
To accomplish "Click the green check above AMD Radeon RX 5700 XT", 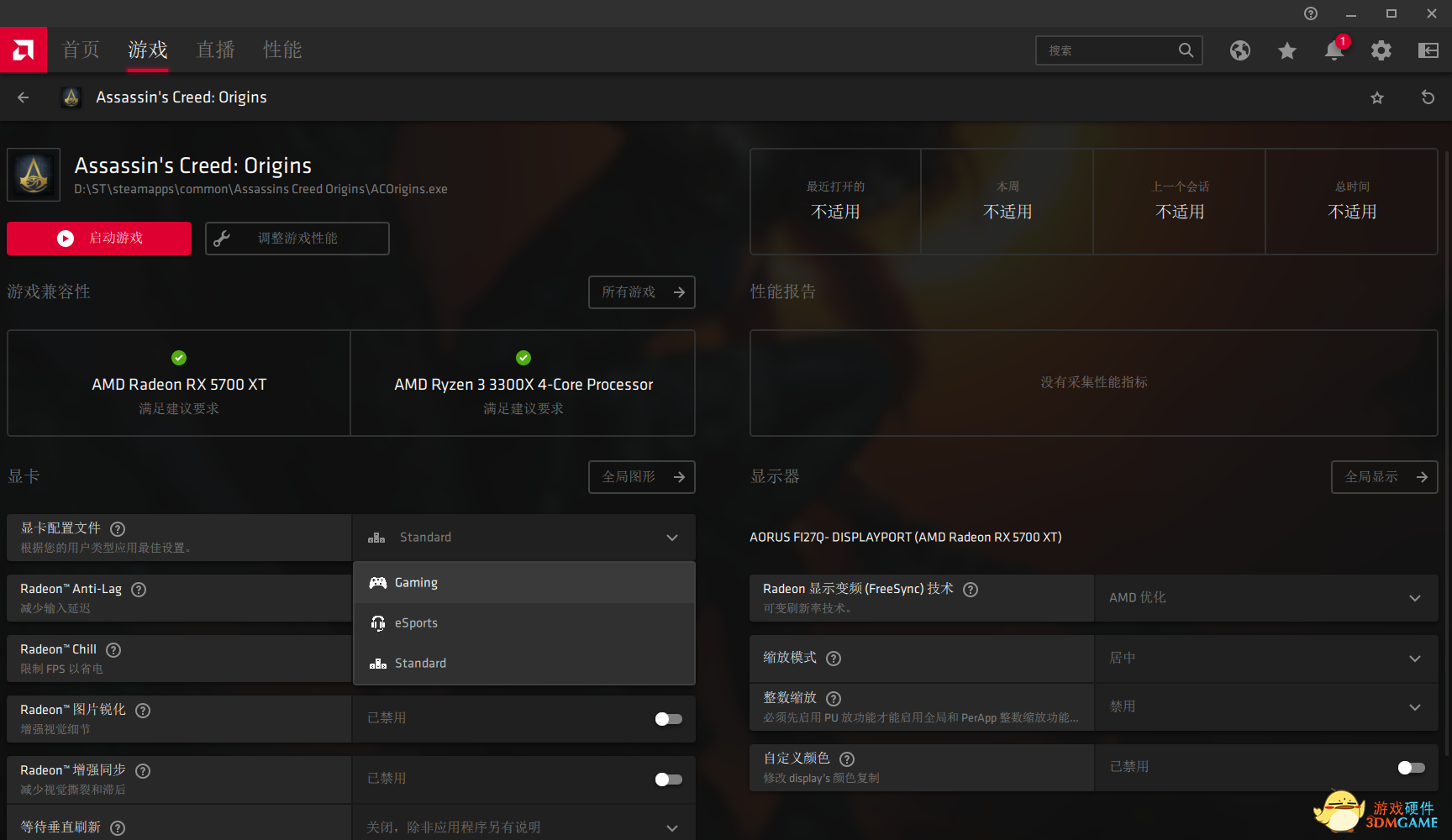I will 179,358.
